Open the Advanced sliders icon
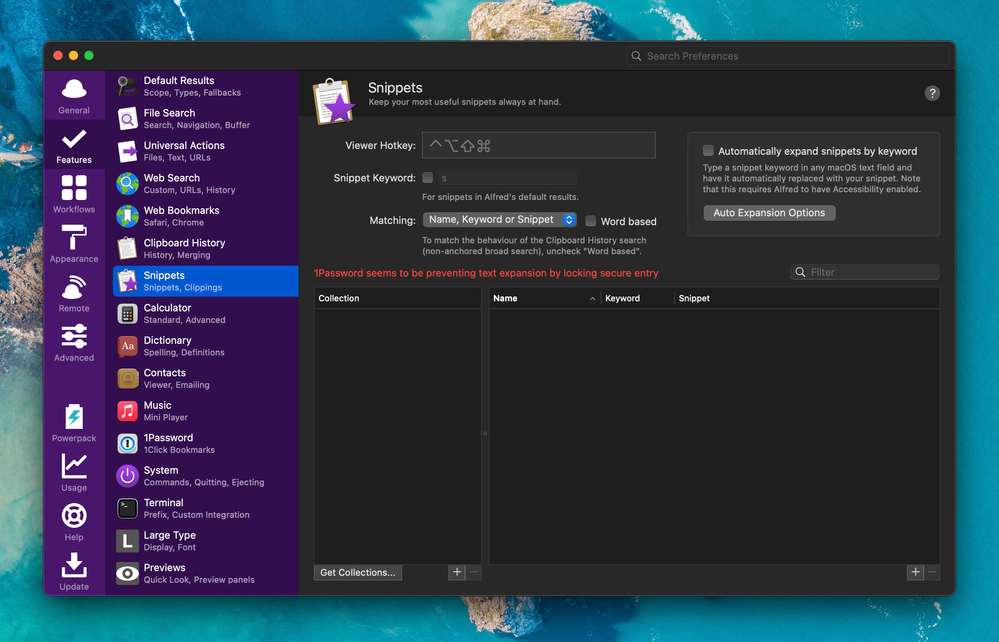Viewport: 999px width, 642px height. click(x=74, y=337)
